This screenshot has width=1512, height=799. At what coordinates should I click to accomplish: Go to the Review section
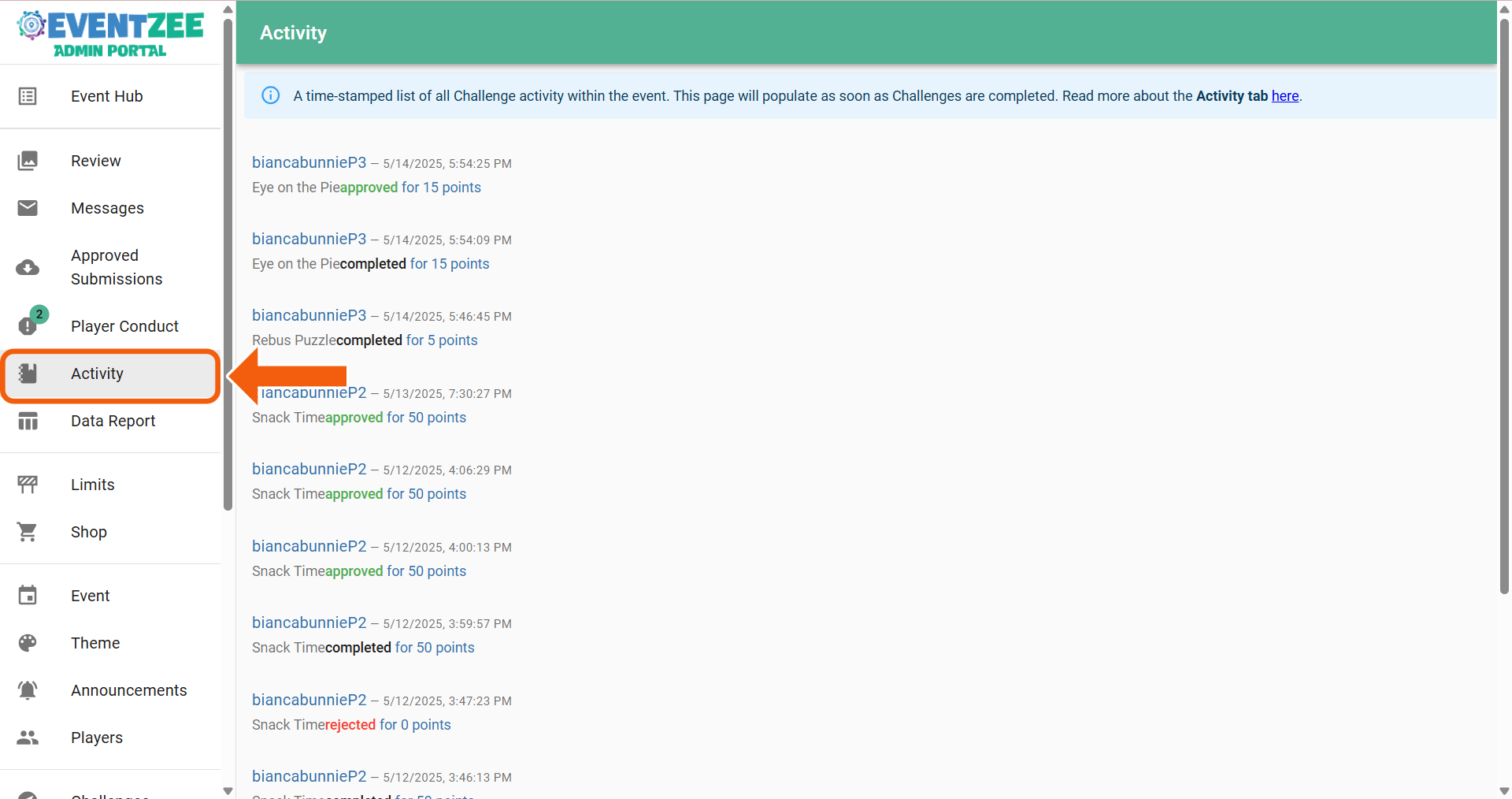coord(110,161)
